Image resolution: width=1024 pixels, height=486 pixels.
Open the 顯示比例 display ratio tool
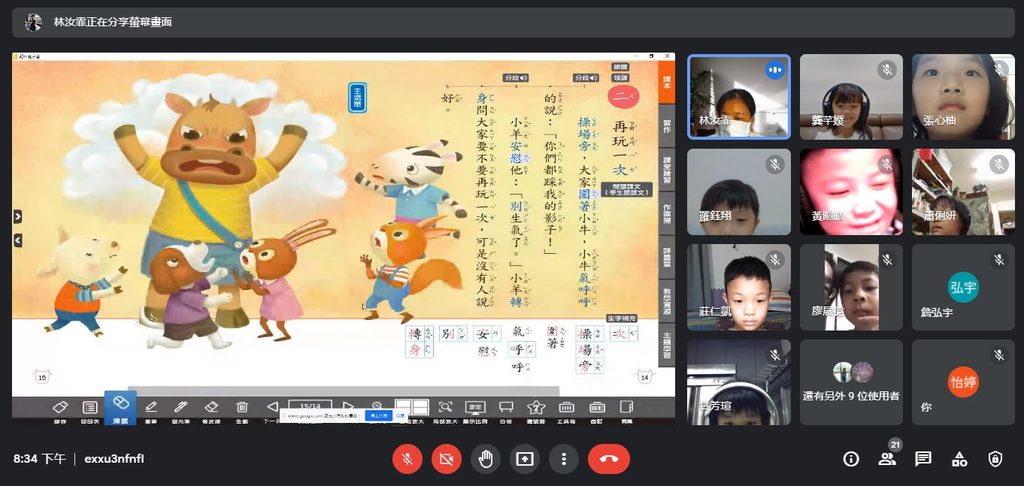tap(475, 409)
